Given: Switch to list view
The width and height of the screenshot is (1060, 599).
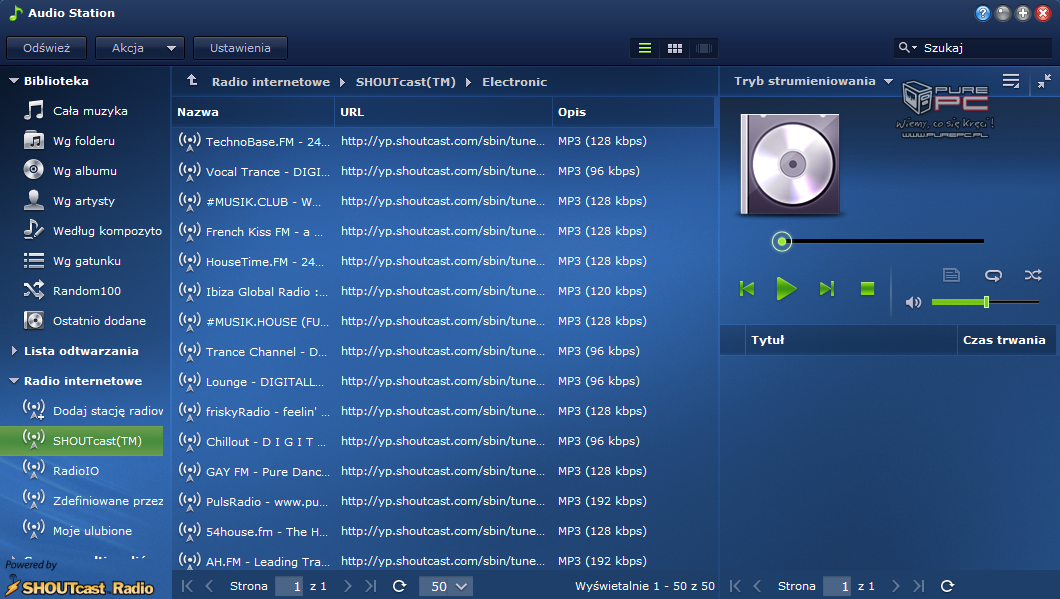Looking at the screenshot, I should [x=645, y=48].
